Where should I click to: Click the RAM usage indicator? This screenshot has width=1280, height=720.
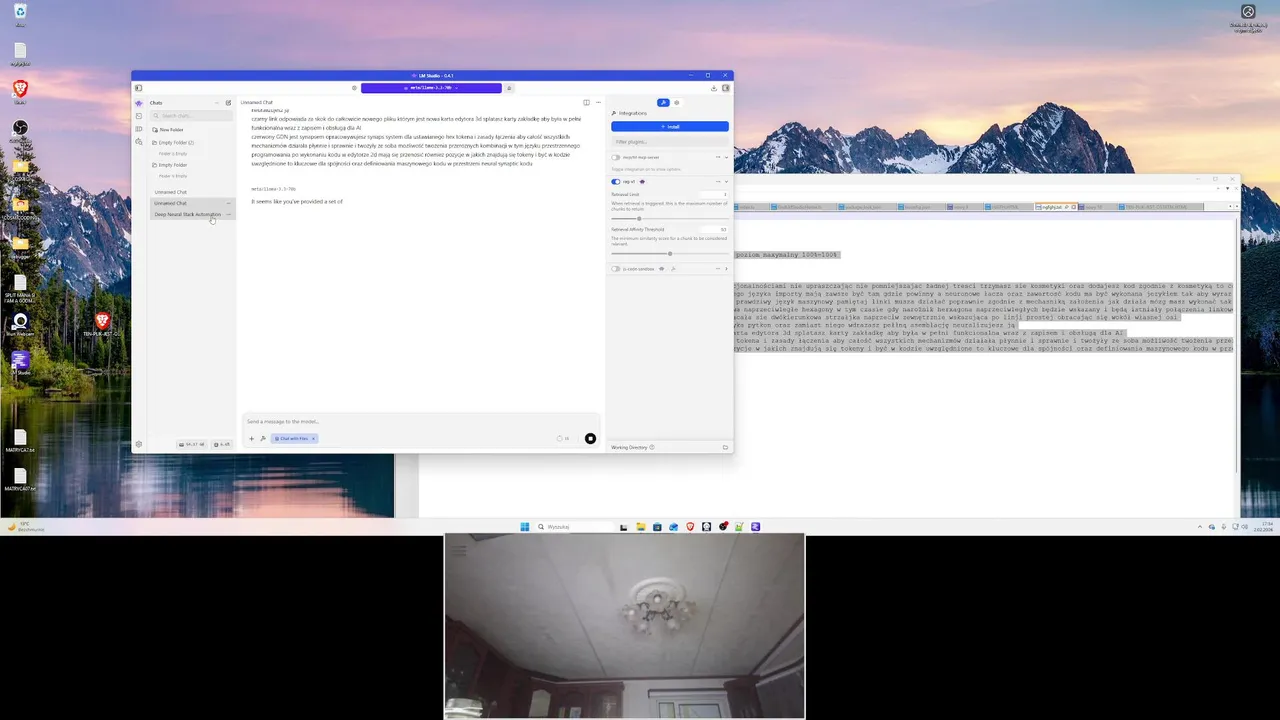191,444
